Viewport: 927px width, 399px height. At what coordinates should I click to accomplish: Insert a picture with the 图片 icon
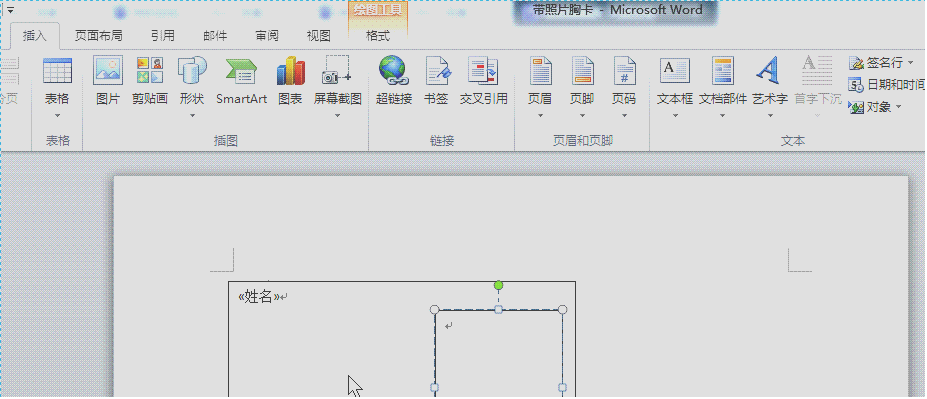pyautogui.click(x=108, y=71)
